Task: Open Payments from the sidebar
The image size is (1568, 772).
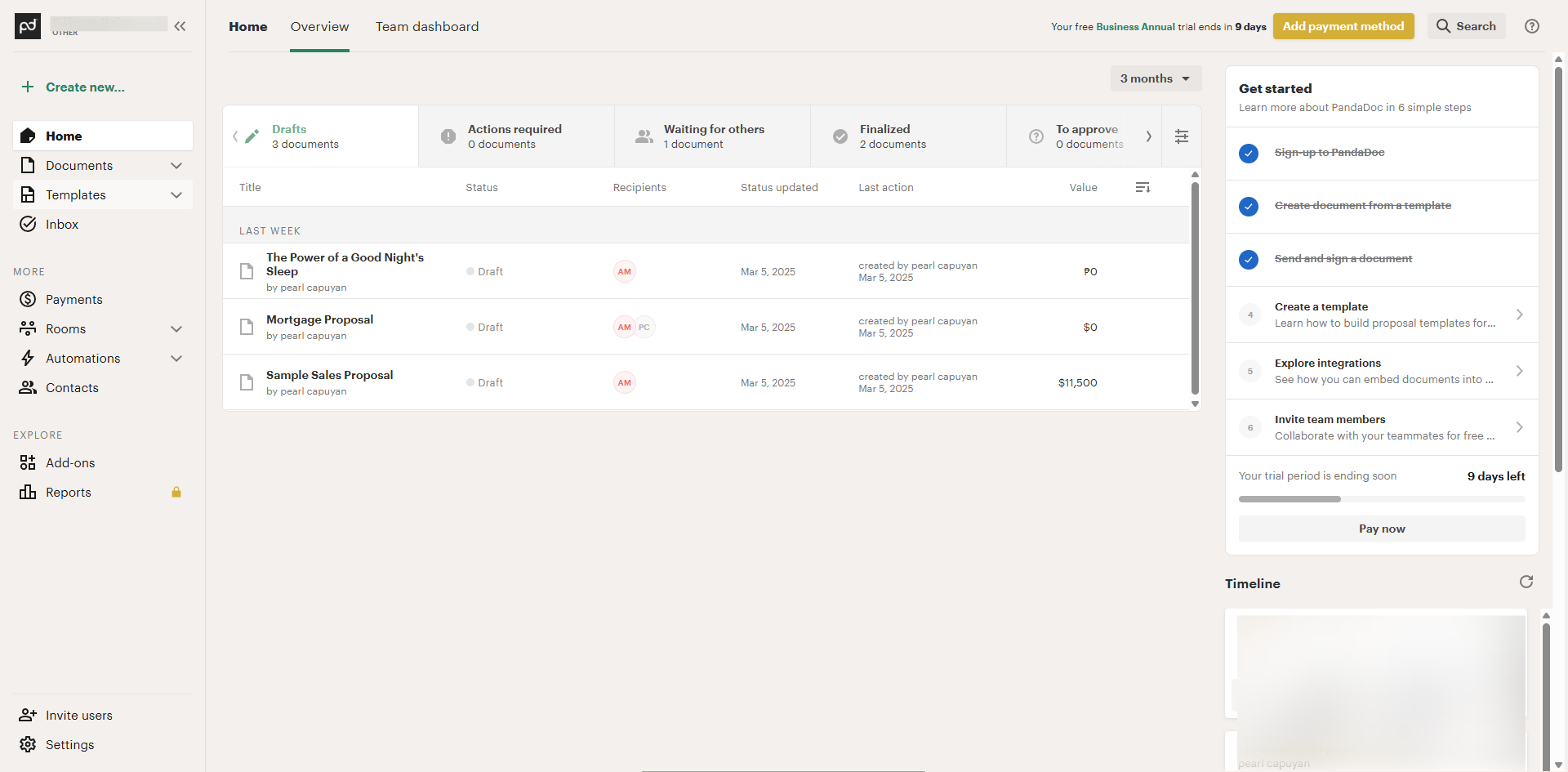Action: 73,300
